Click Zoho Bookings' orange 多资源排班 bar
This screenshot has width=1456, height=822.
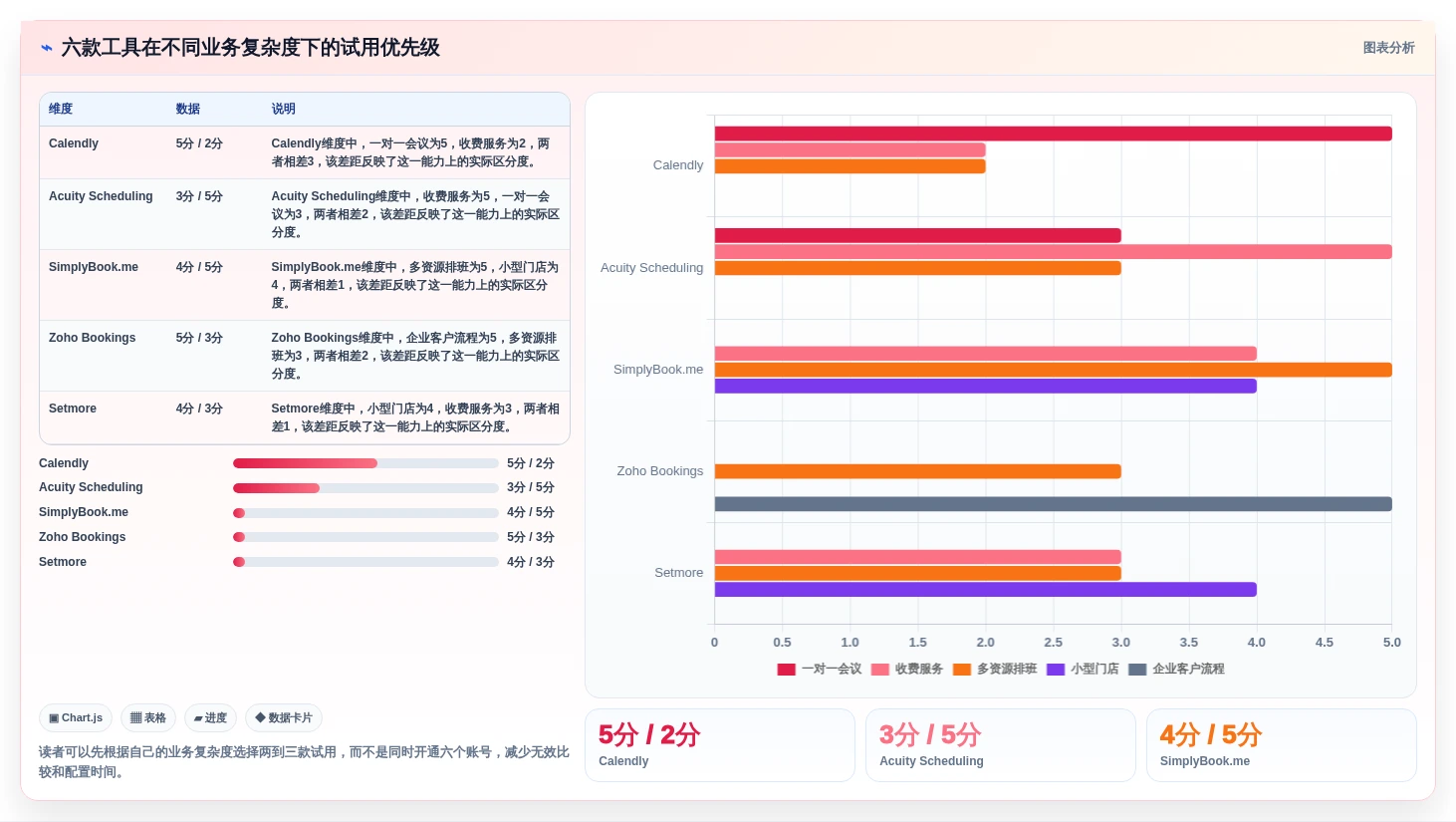[x=917, y=471]
